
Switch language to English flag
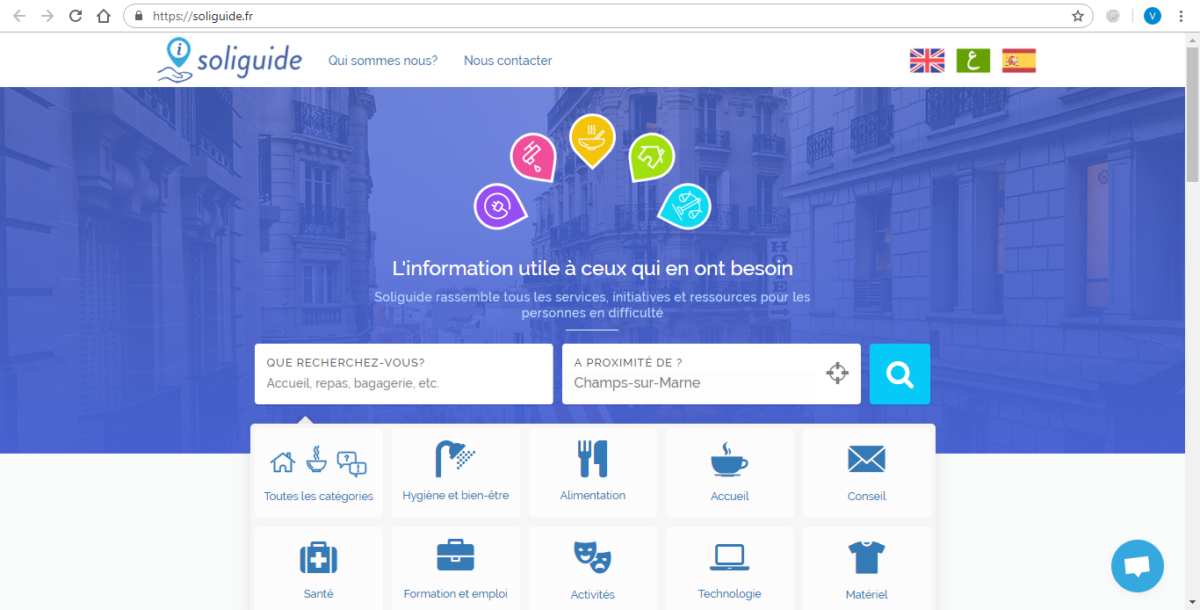tap(927, 61)
